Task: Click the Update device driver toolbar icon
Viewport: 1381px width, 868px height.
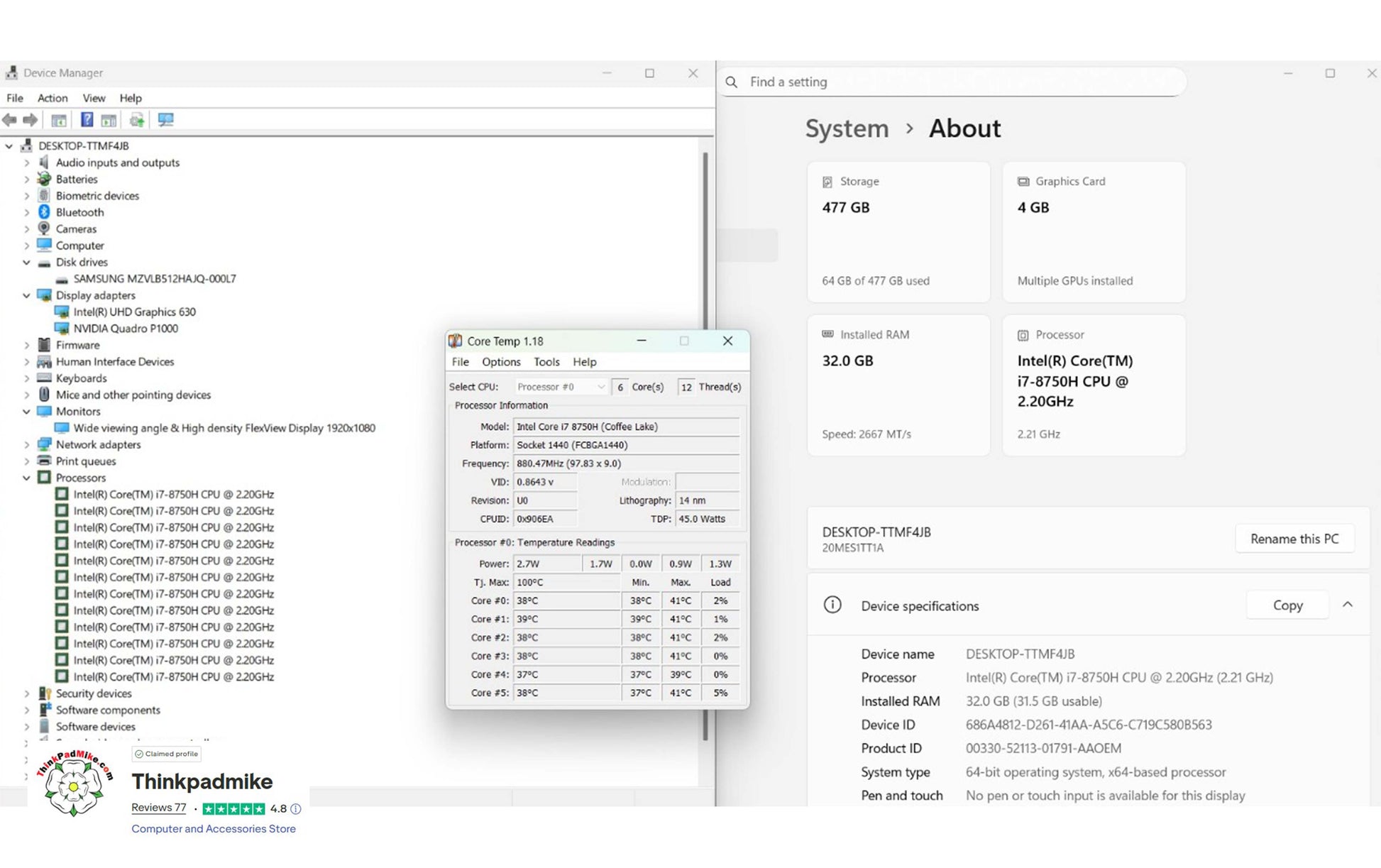Action: click(x=137, y=120)
